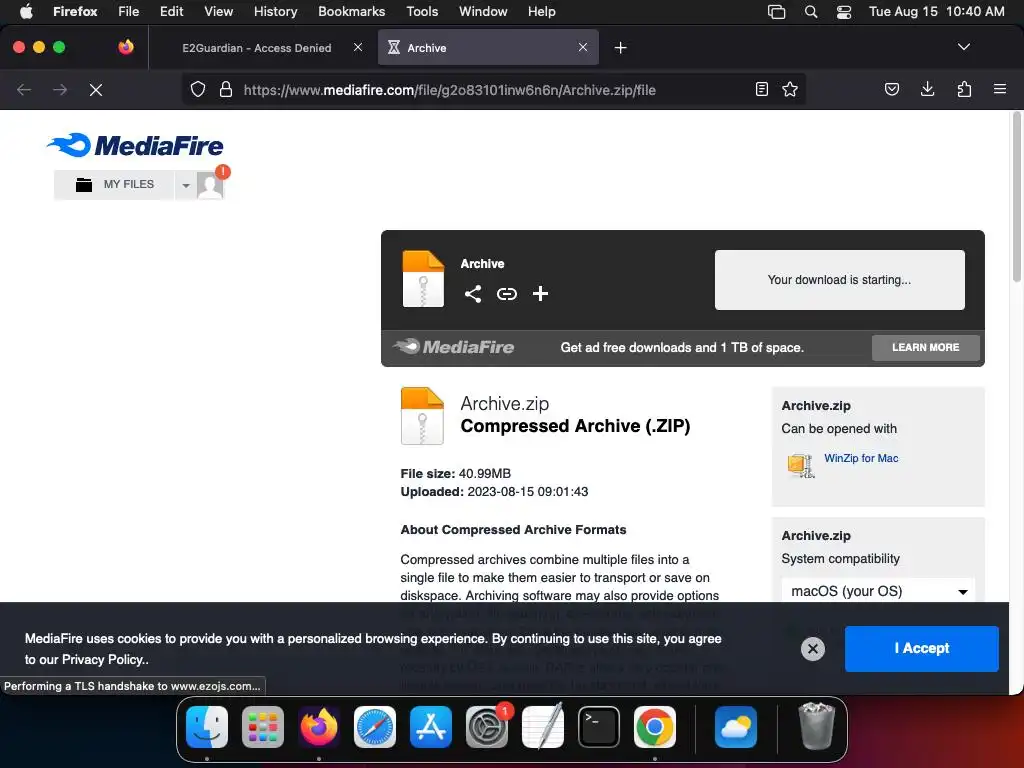The width and height of the screenshot is (1024, 768).
Task: Open the weather app in the Dock
Action: pyautogui.click(x=736, y=727)
